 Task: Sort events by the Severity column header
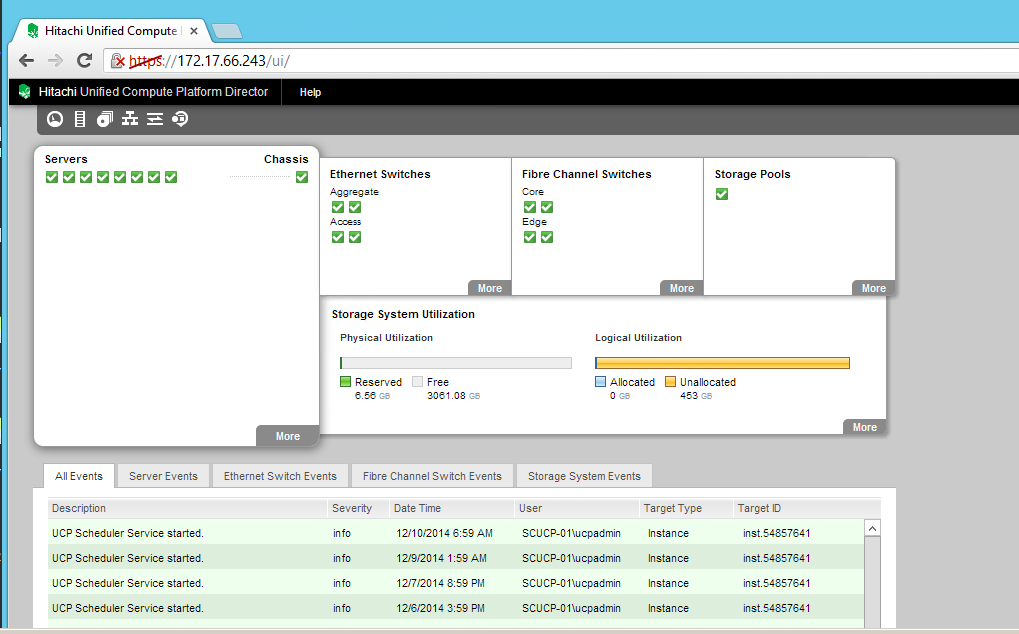click(357, 508)
